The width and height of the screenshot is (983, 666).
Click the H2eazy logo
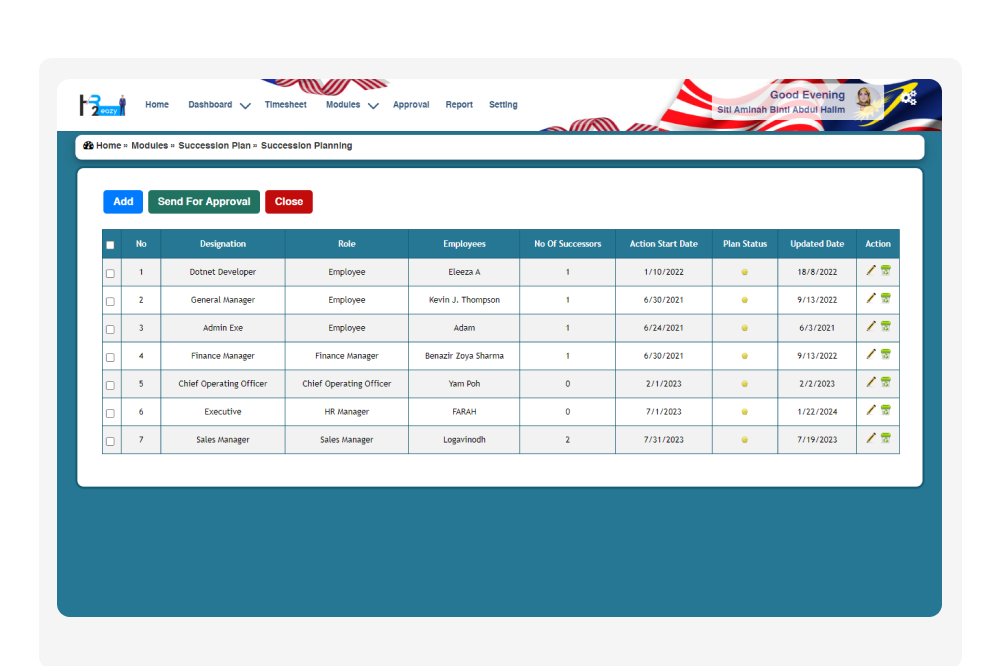(x=102, y=105)
